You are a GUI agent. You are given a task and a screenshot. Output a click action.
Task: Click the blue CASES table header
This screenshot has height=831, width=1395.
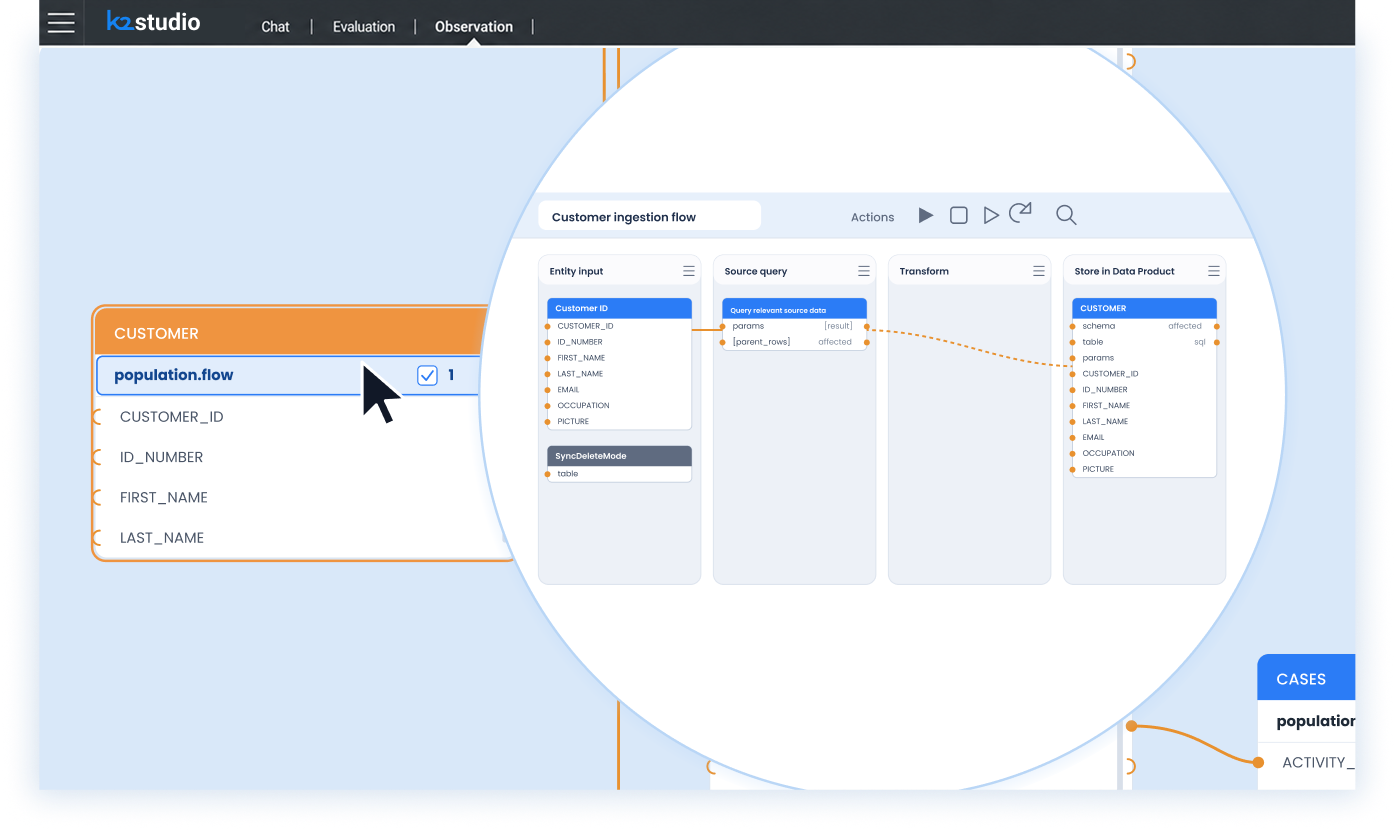(1306, 678)
